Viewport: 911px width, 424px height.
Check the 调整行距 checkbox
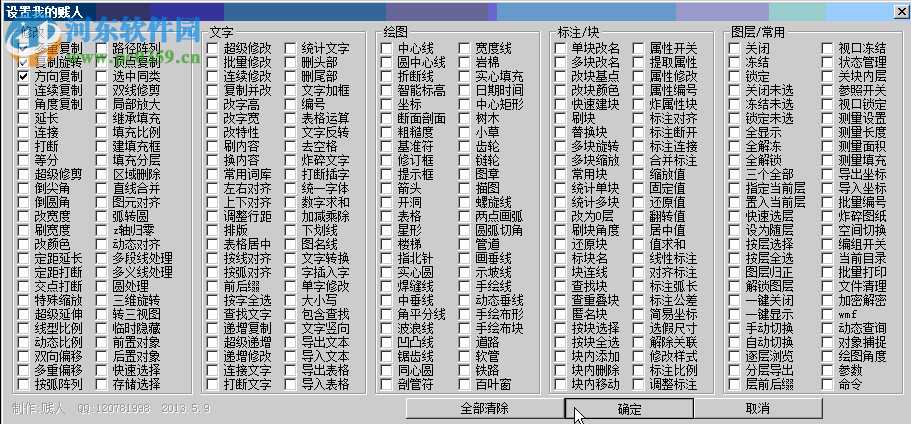213,216
